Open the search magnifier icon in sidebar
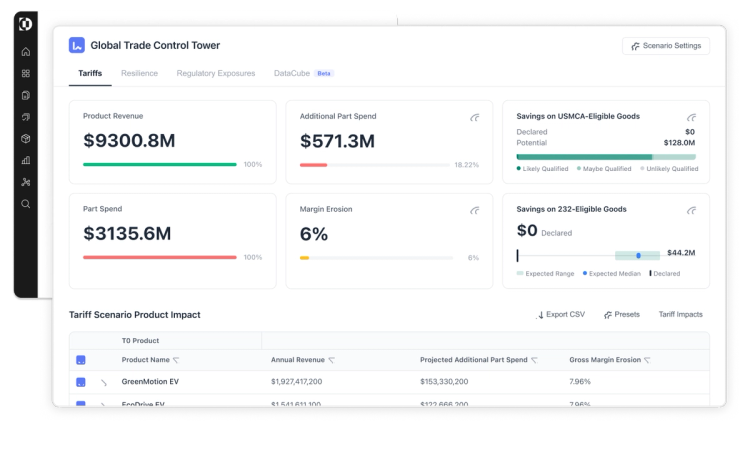Viewport: 750px width, 450px height. click(x=26, y=204)
